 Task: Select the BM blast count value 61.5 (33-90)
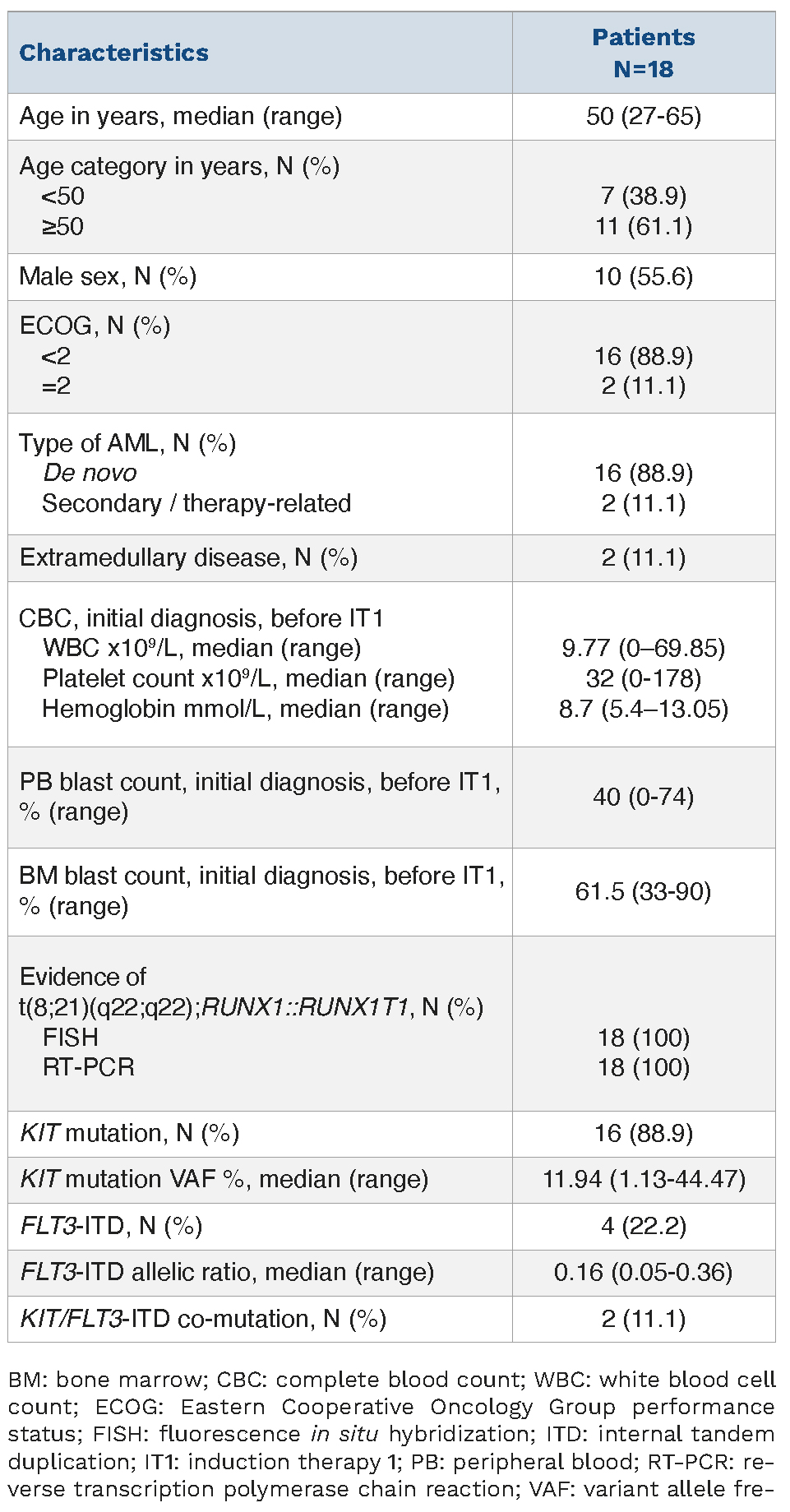[643, 891]
